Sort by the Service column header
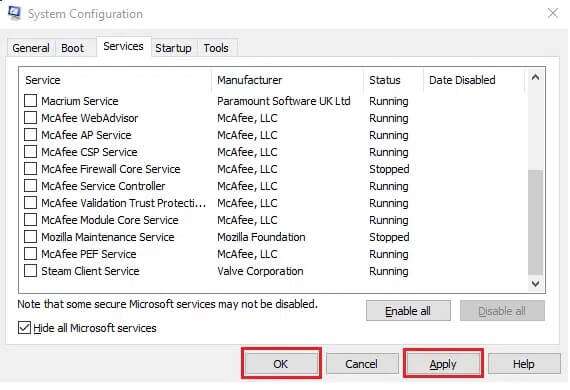 116,80
